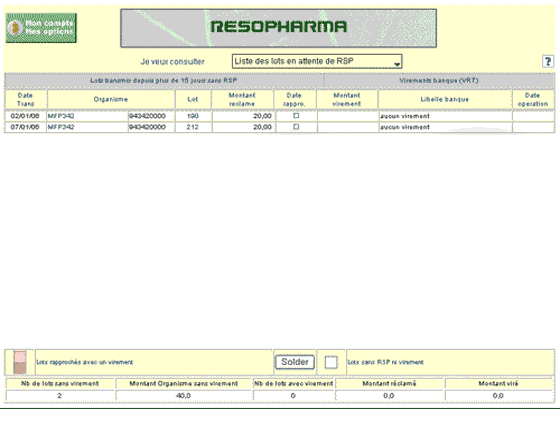Click 'Nb de lots sans virement' value 2
Viewport: 560px width, 423px height.
pyautogui.click(x=60, y=396)
